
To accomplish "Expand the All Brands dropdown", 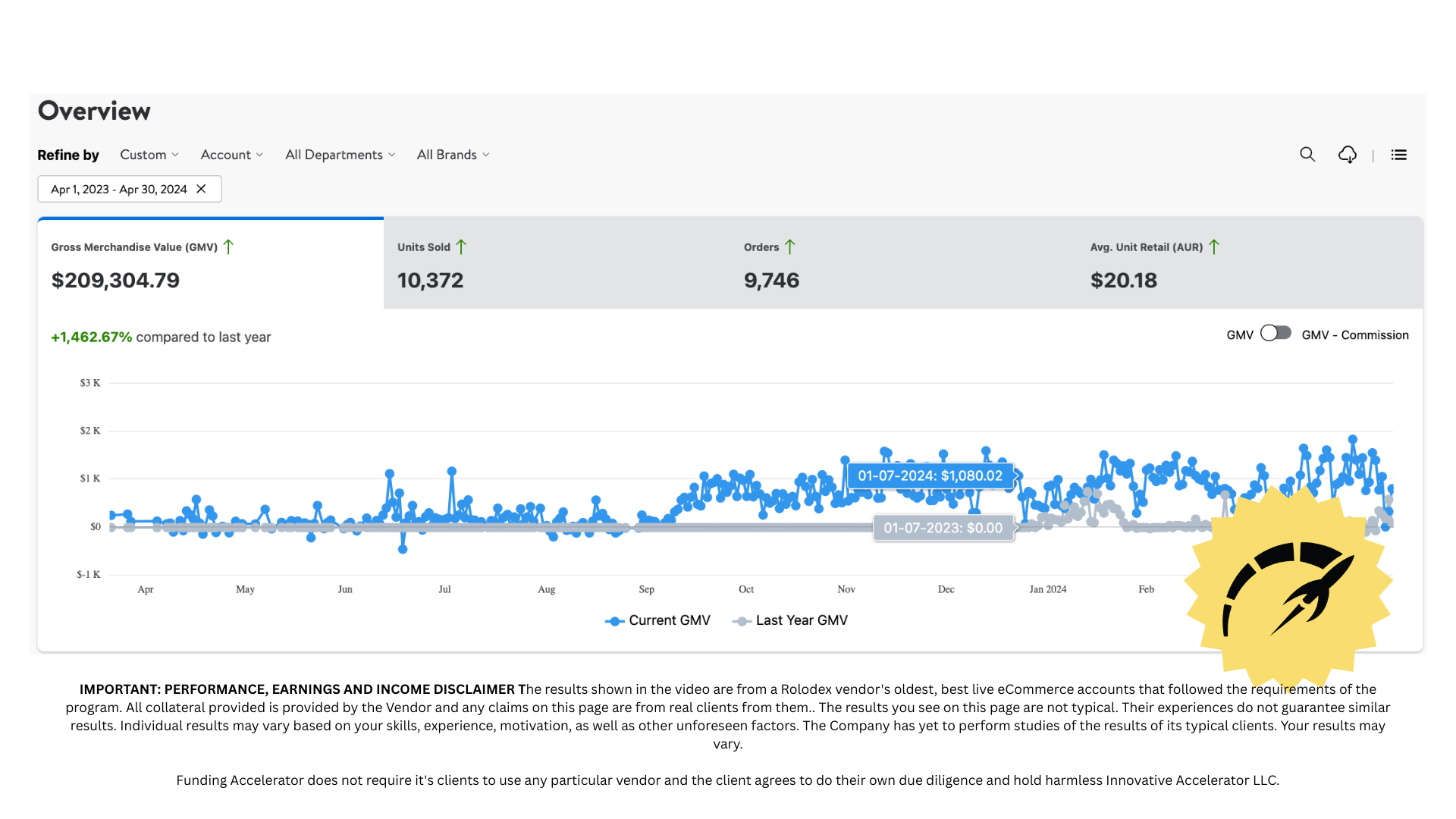I will 453,155.
